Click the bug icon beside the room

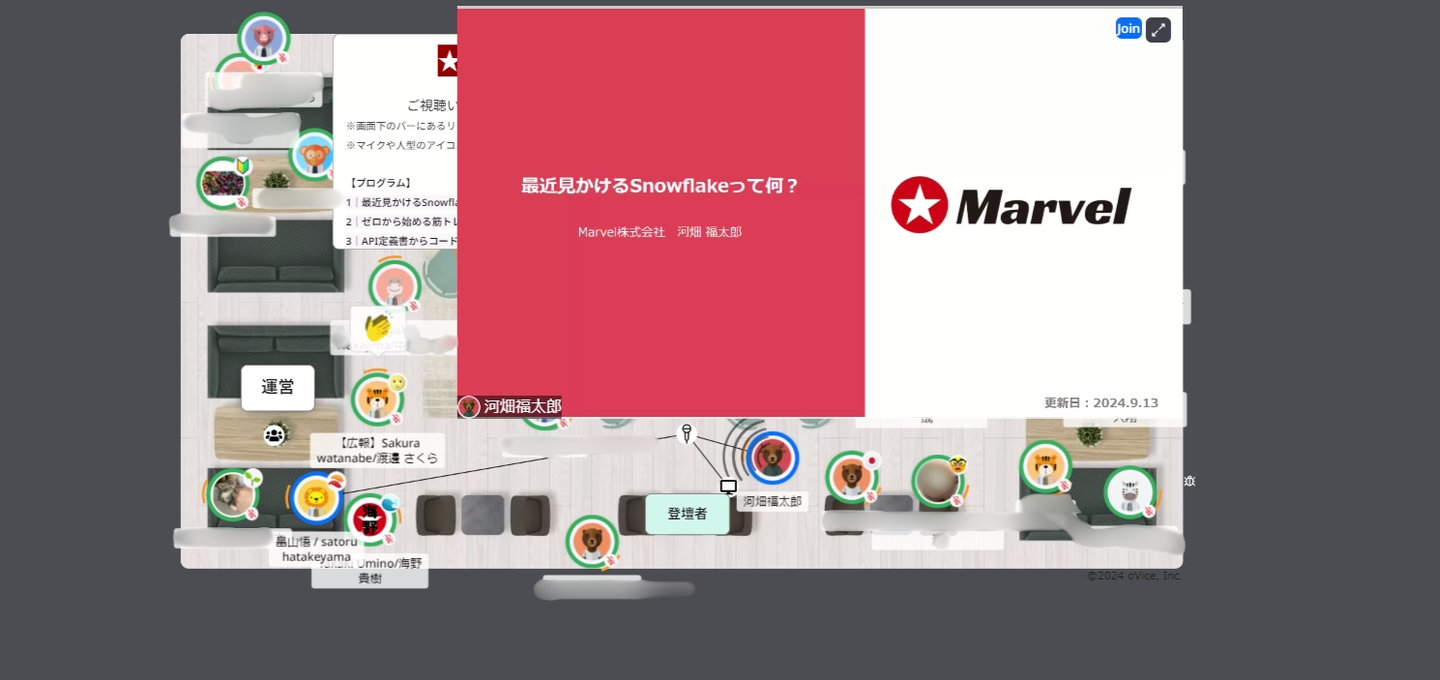coord(1189,481)
